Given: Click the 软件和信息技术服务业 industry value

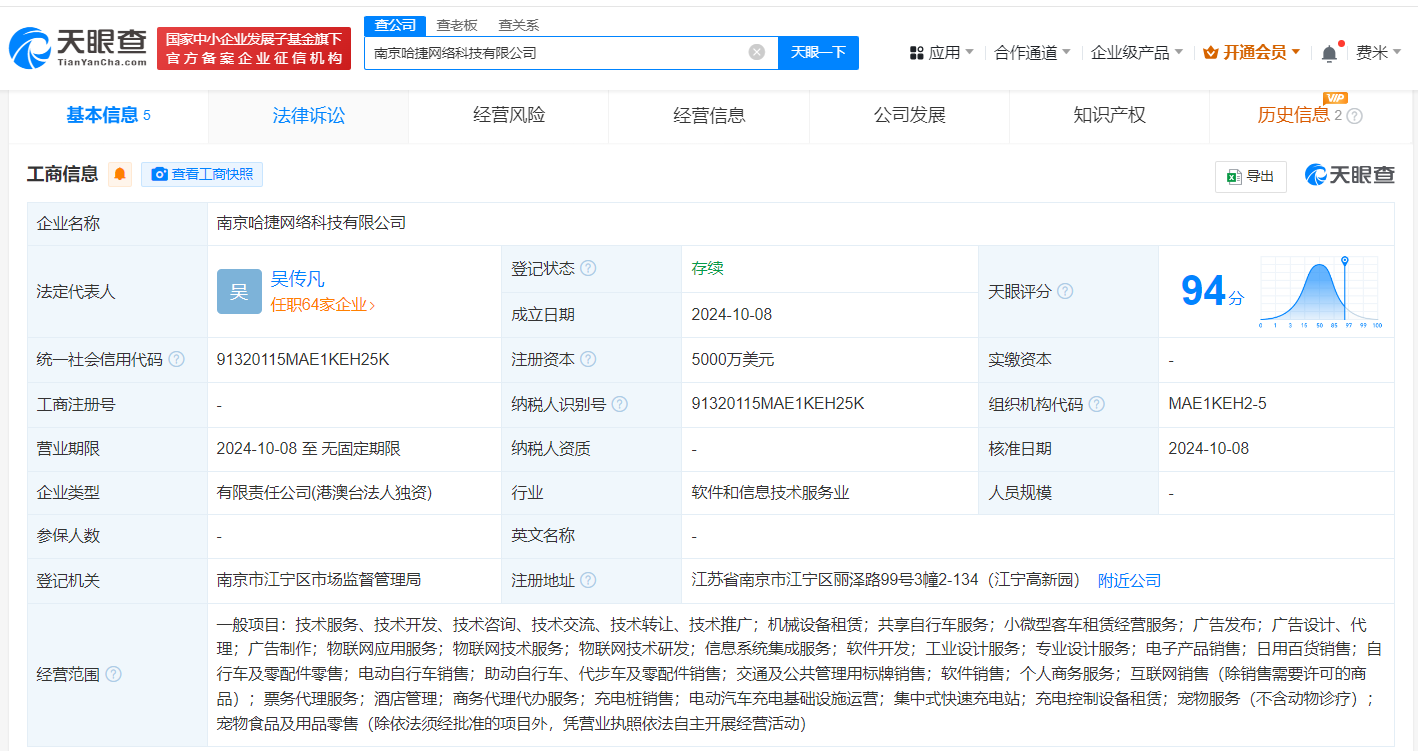Looking at the screenshot, I should coord(771,492).
